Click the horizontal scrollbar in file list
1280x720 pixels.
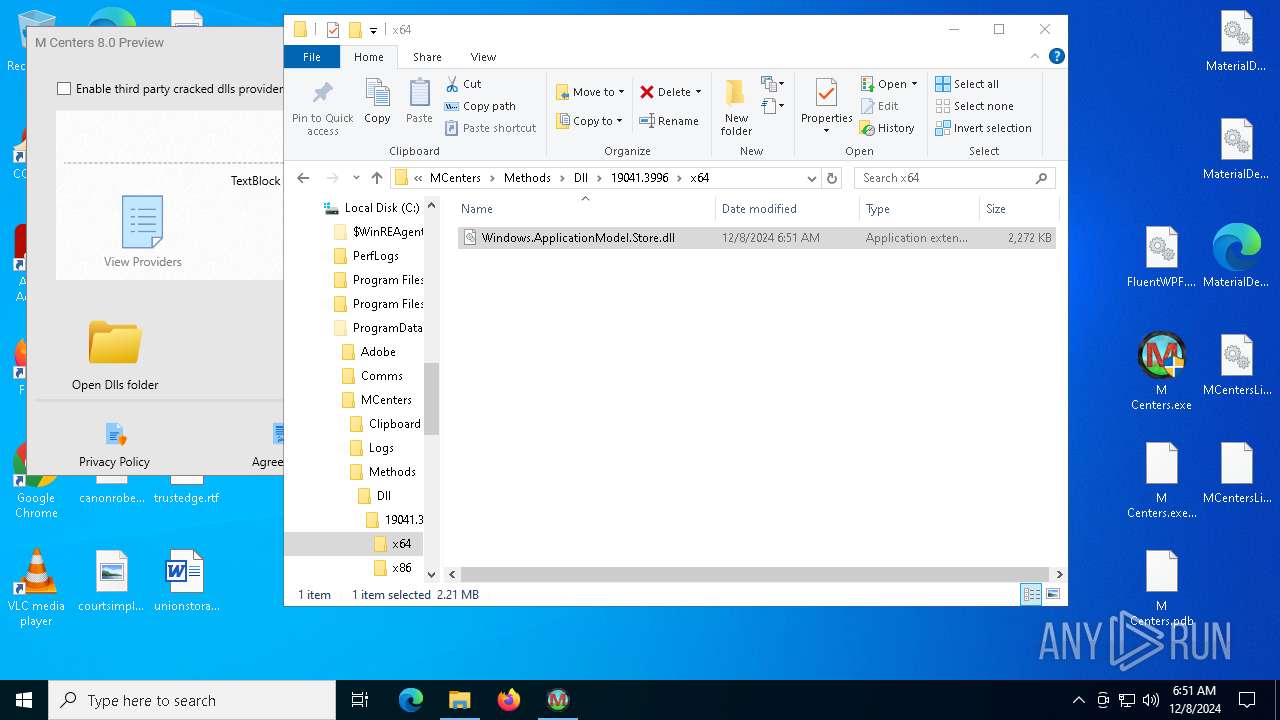(x=755, y=574)
